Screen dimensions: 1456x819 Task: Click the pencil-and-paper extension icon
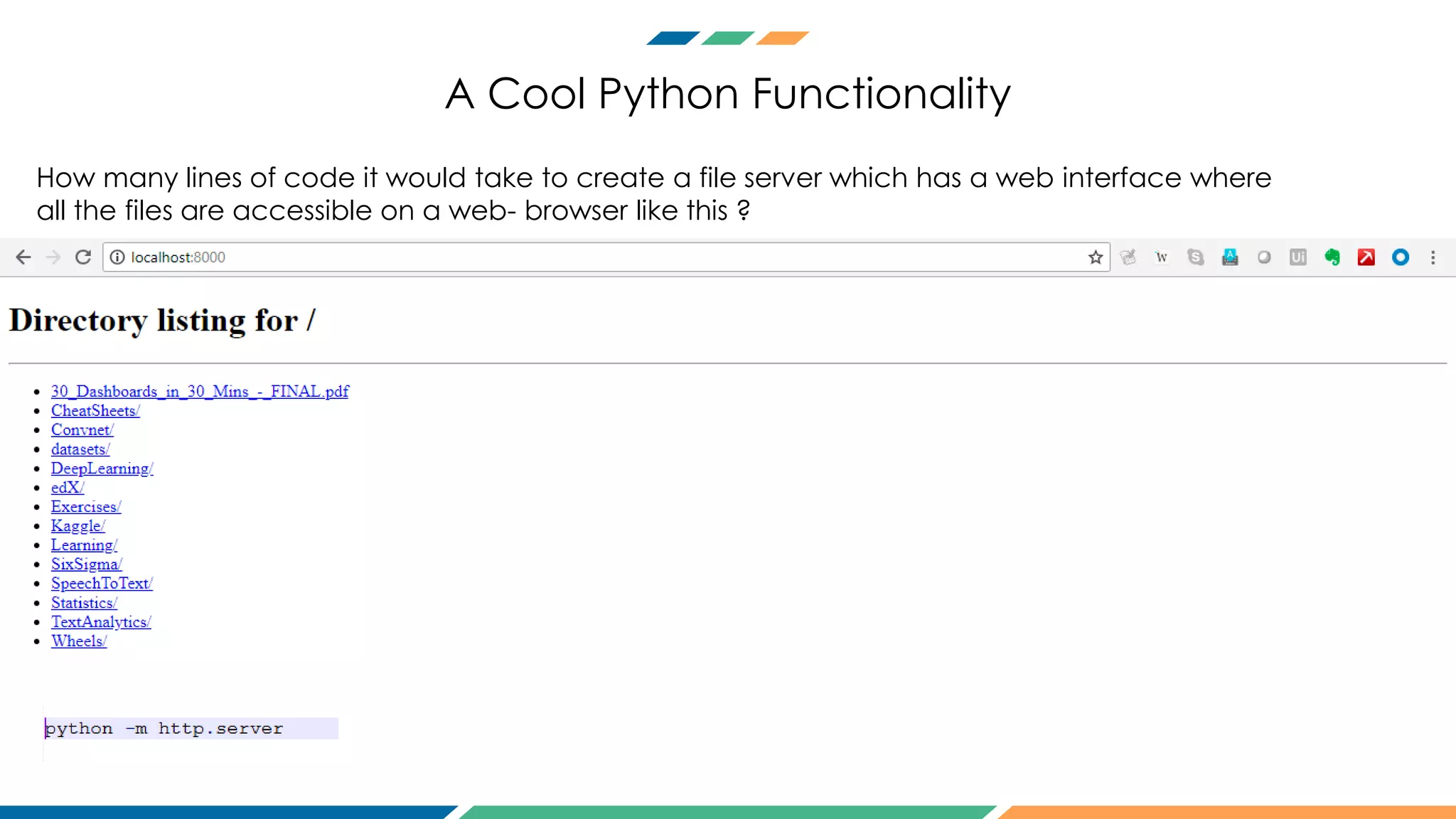pos(1128,257)
